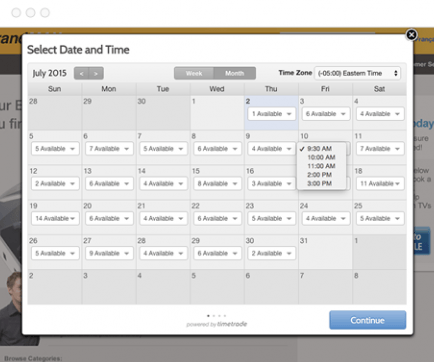Open July 27 '9 Available' dropdown
Image resolution: width=434 pixels, height=362 pixels.
coord(109,253)
